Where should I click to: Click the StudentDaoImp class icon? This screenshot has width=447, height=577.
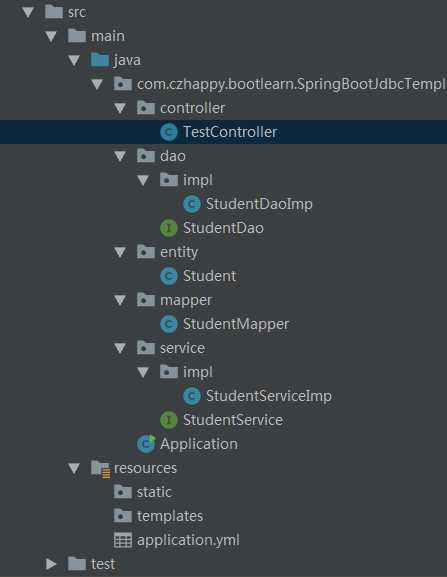tap(192, 204)
